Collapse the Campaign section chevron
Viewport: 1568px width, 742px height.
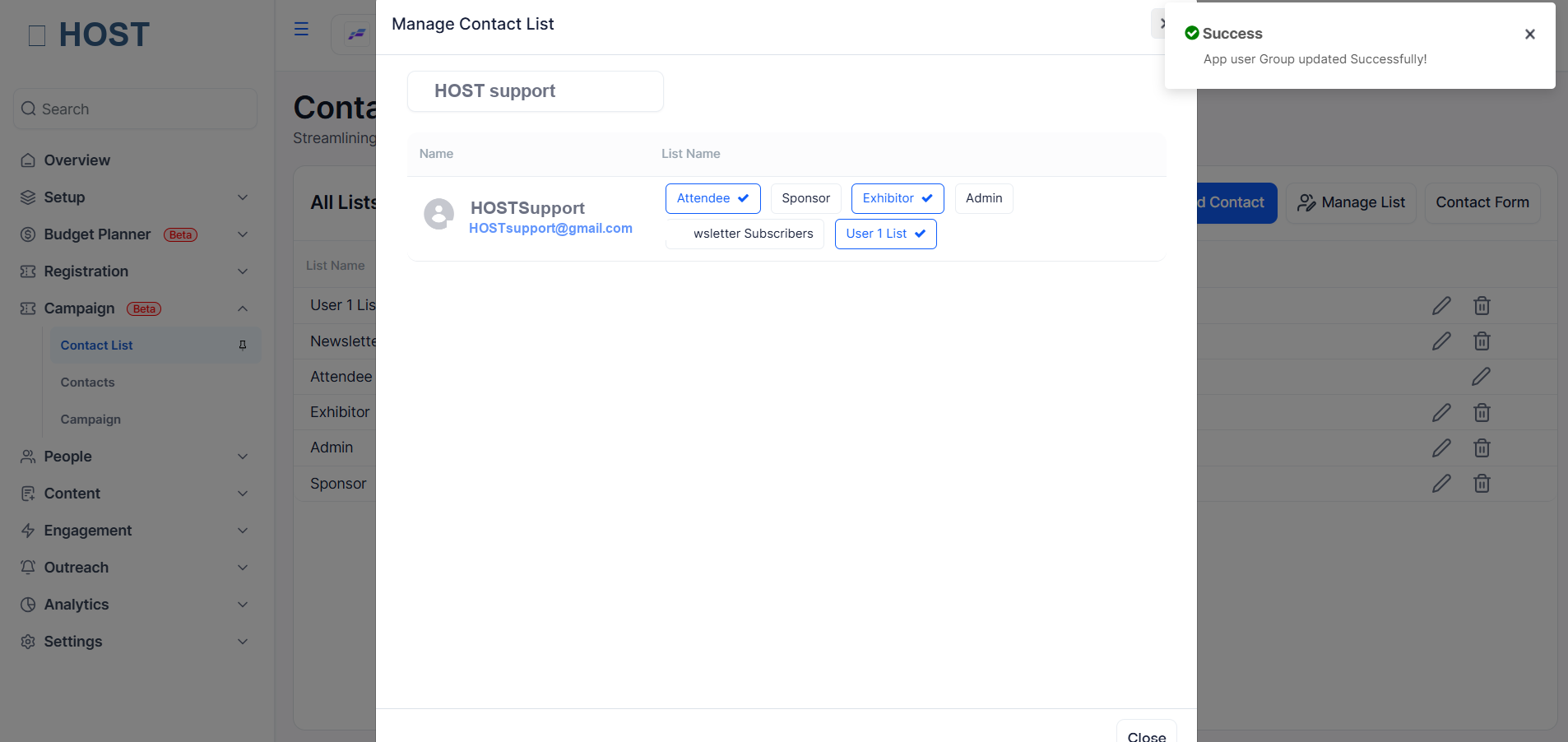[x=243, y=308]
